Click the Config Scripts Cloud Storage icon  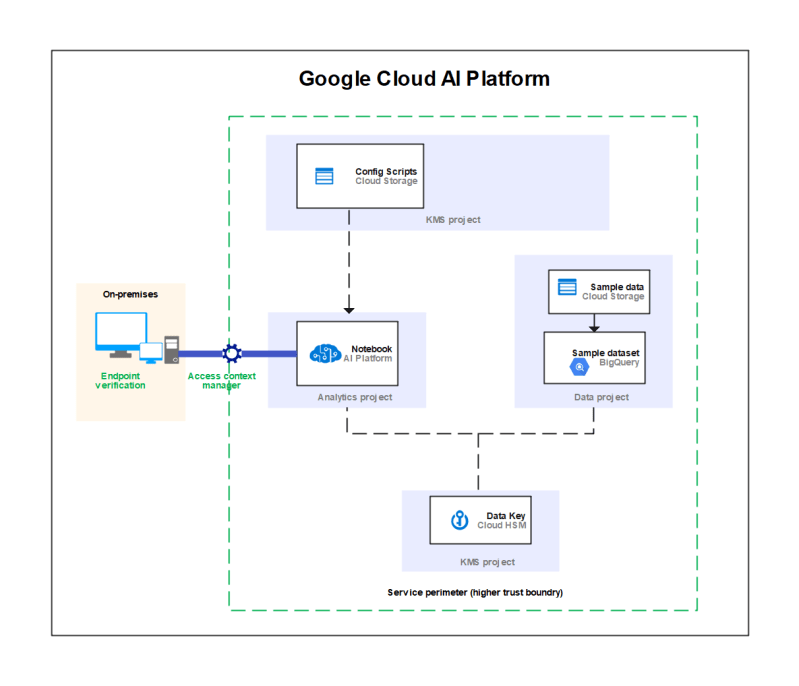tap(324, 176)
